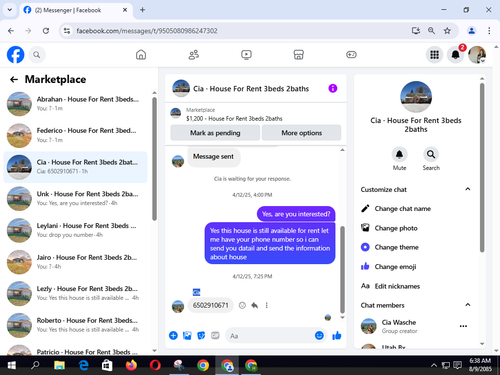Open the browser tab search dropdown
500x375 pixels.
(x=10, y=10)
